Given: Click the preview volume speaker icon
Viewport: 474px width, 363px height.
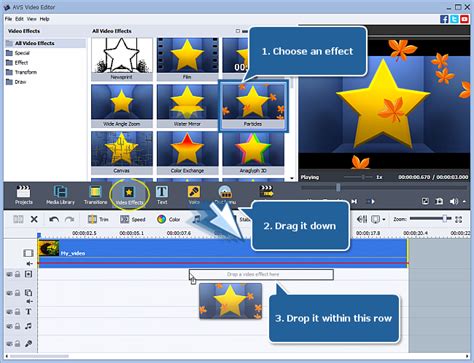Looking at the screenshot, I should [453, 201].
